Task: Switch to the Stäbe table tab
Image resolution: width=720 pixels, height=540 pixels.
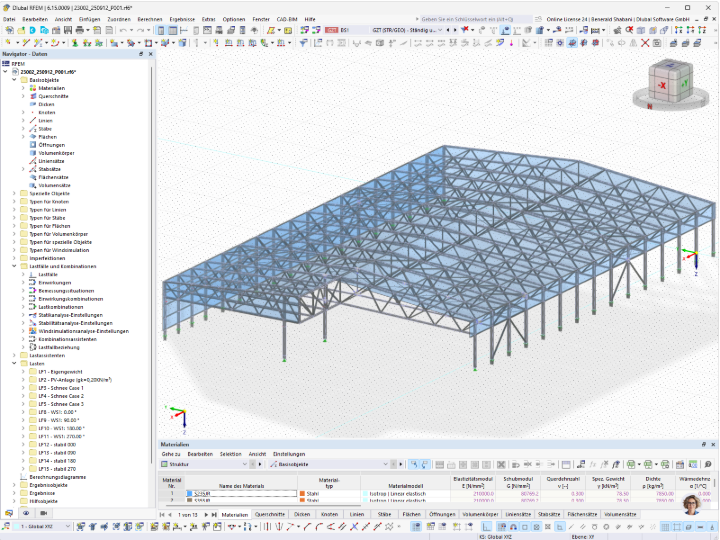Action: [384, 515]
